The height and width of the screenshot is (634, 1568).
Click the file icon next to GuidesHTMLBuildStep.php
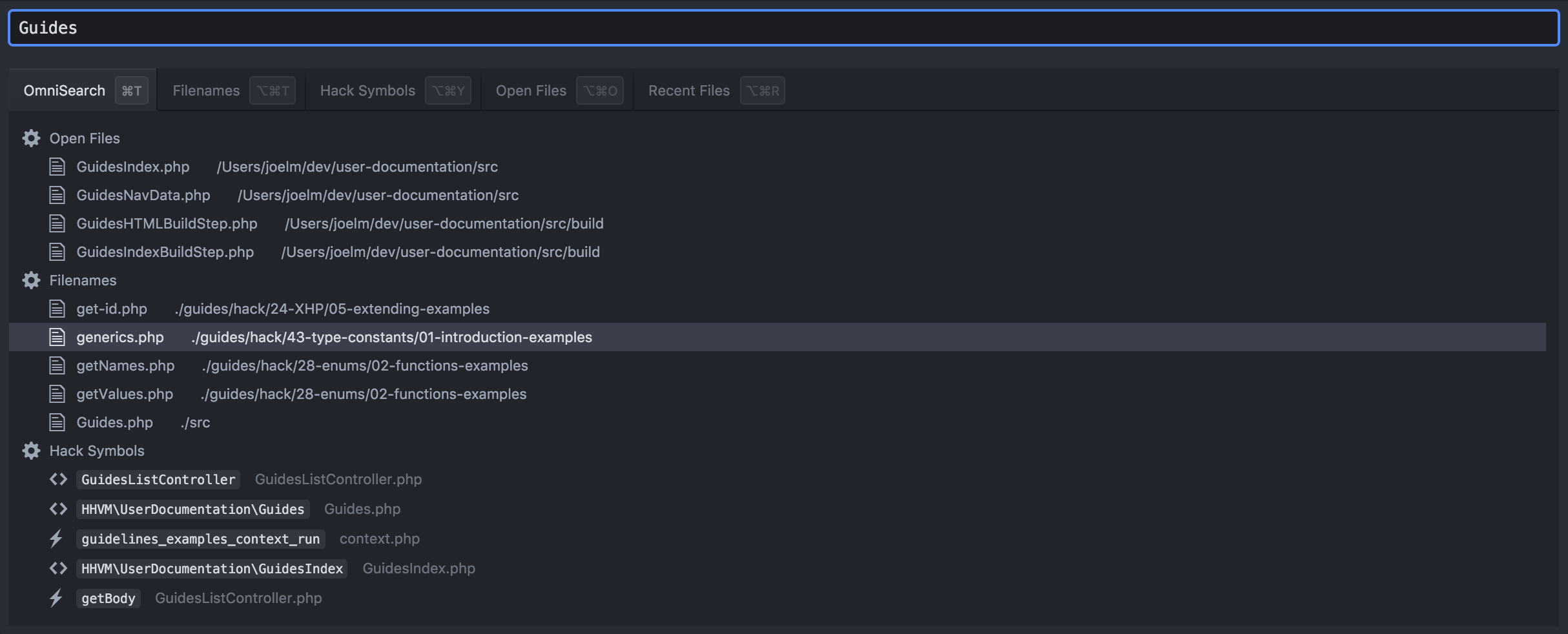pos(57,223)
